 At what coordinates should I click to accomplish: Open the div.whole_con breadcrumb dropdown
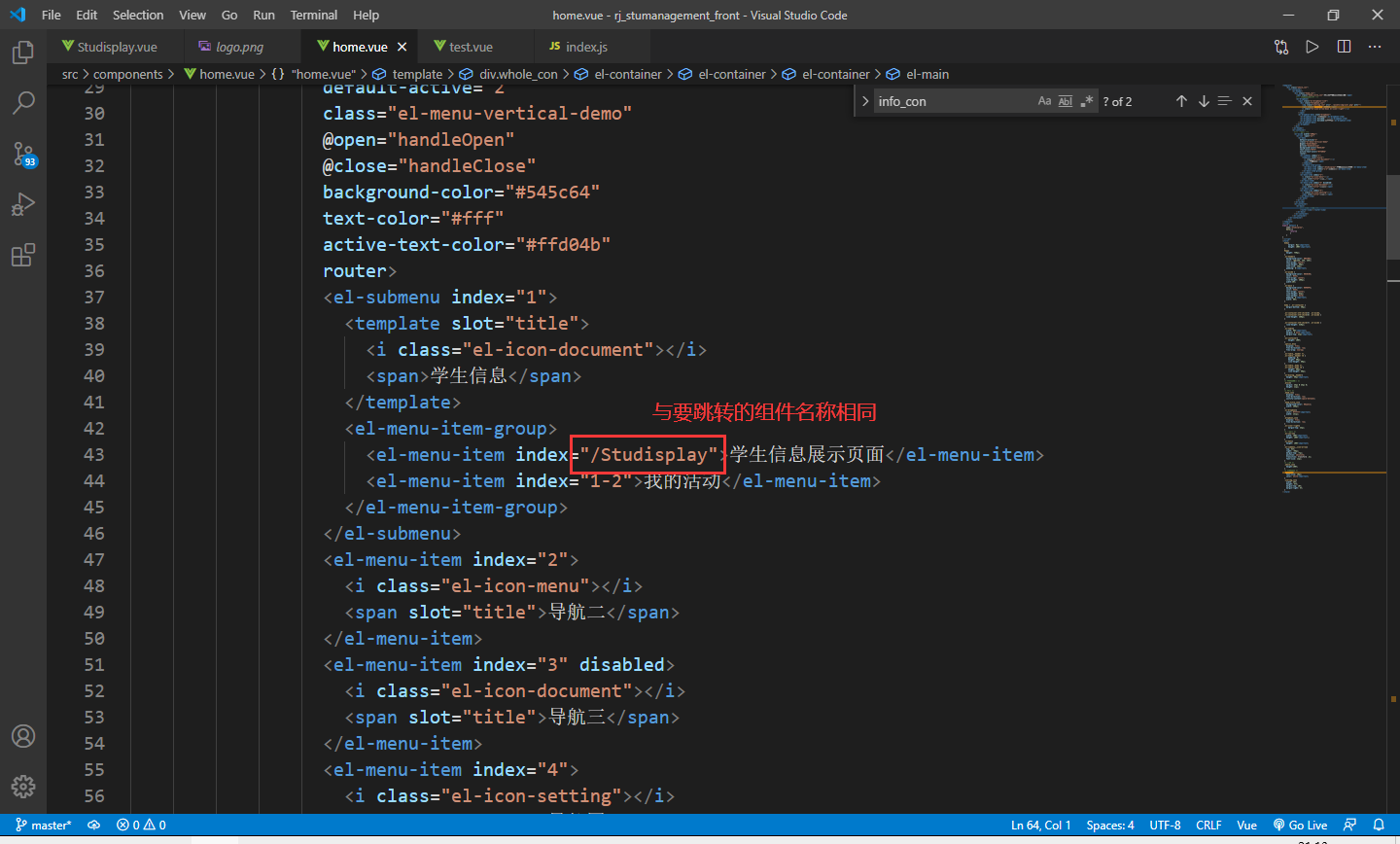[508, 74]
